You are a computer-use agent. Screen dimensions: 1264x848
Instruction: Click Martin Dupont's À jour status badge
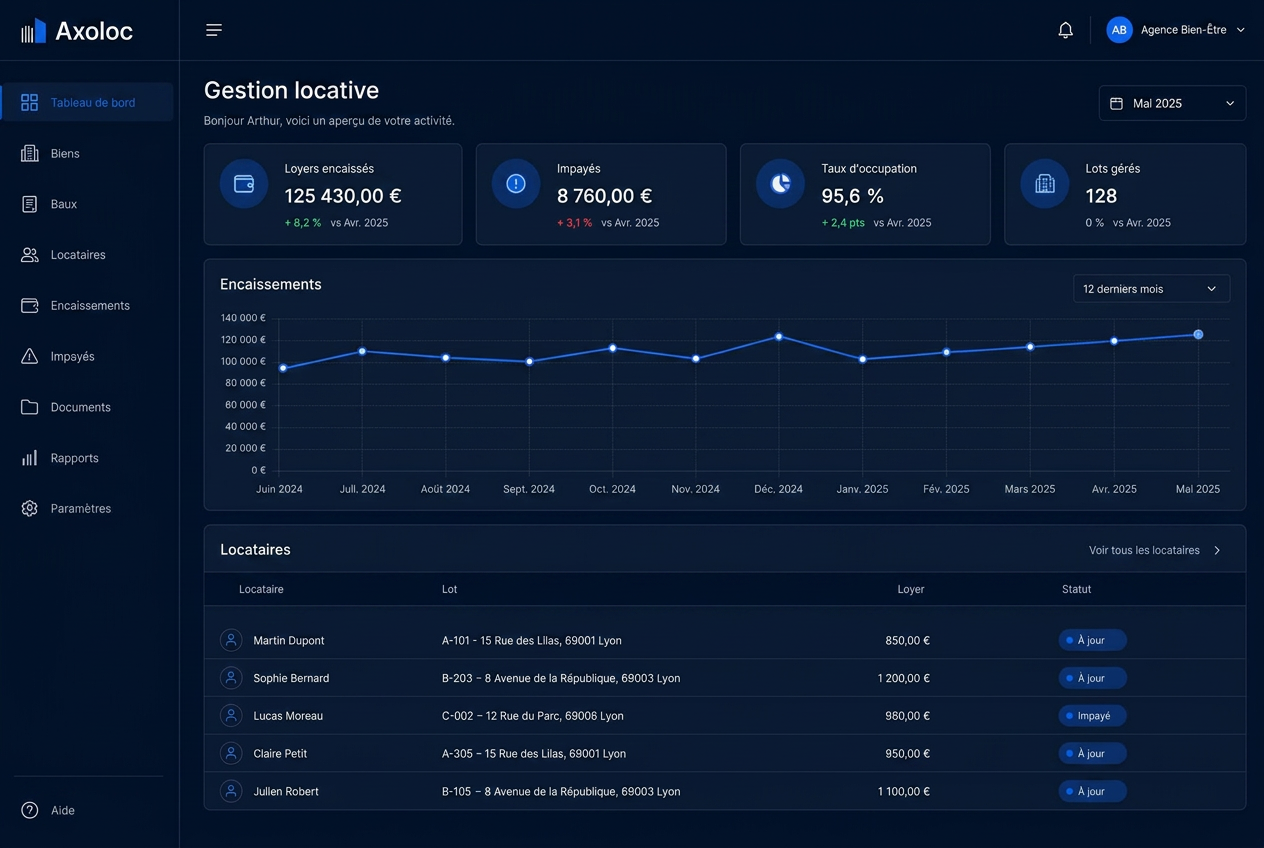1092,640
